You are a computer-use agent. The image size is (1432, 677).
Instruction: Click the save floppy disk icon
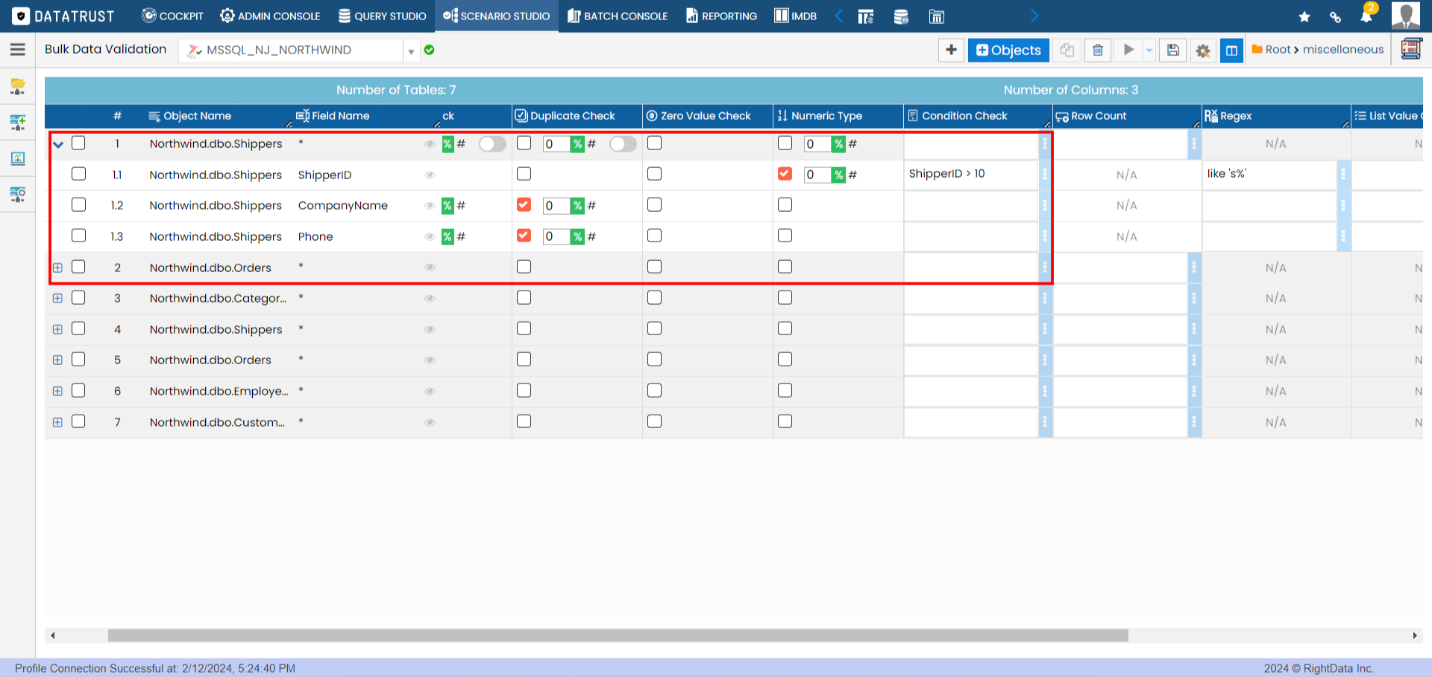point(1173,50)
